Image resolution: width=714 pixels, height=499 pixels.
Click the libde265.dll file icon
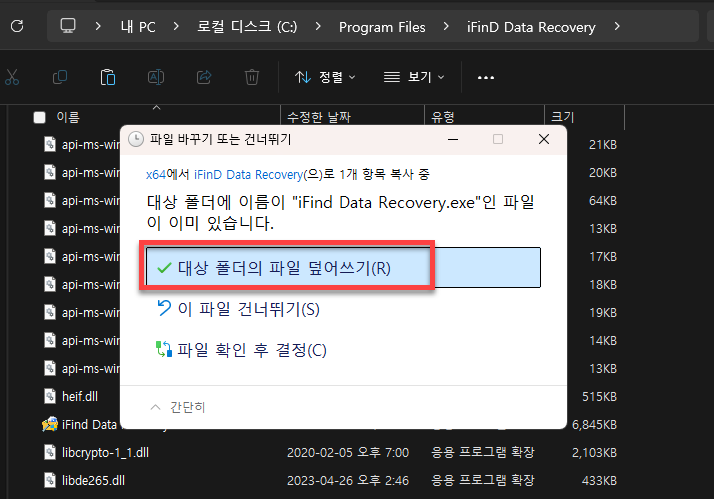(50, 480)
